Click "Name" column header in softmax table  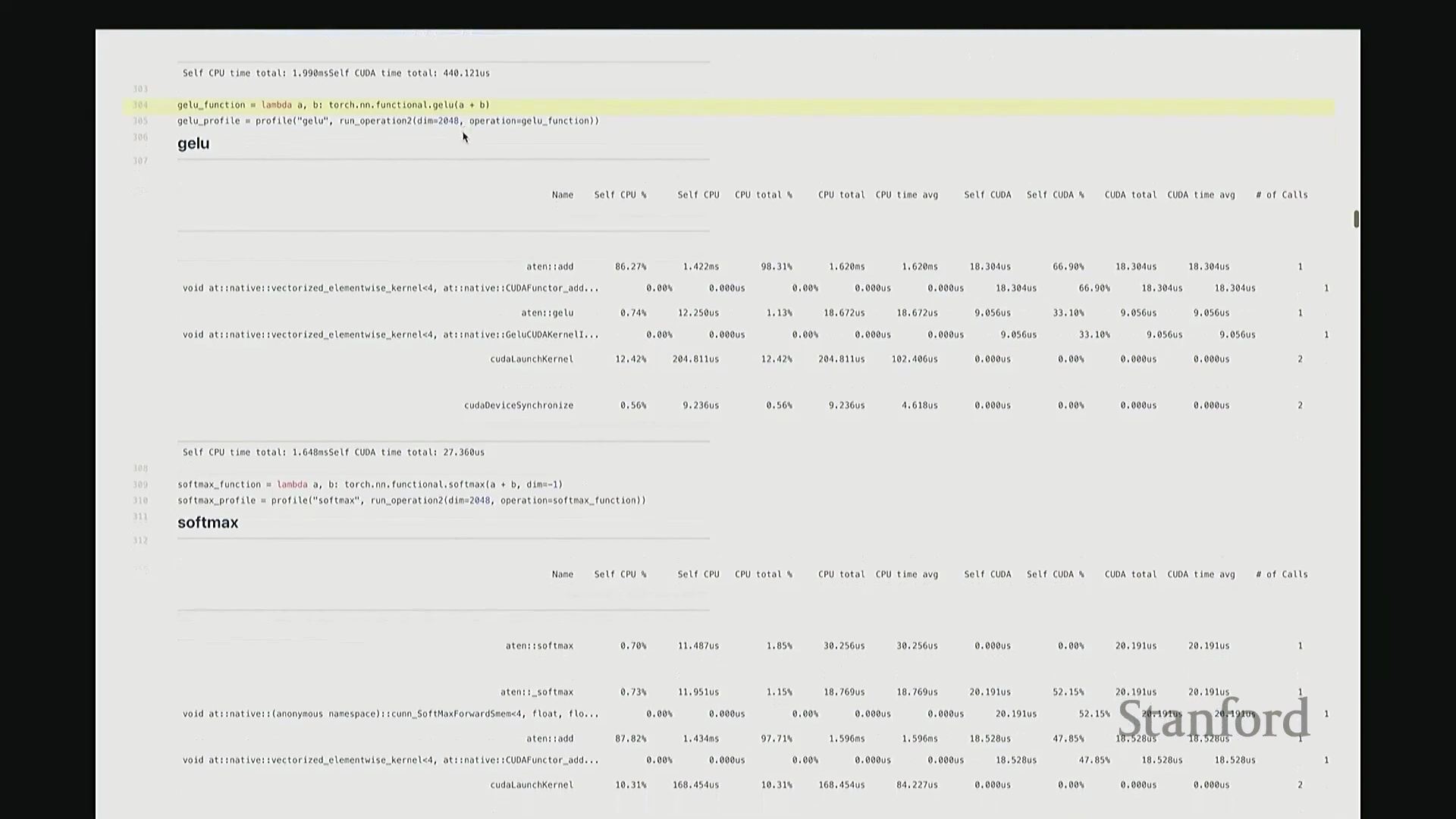[x=562, y=575]
